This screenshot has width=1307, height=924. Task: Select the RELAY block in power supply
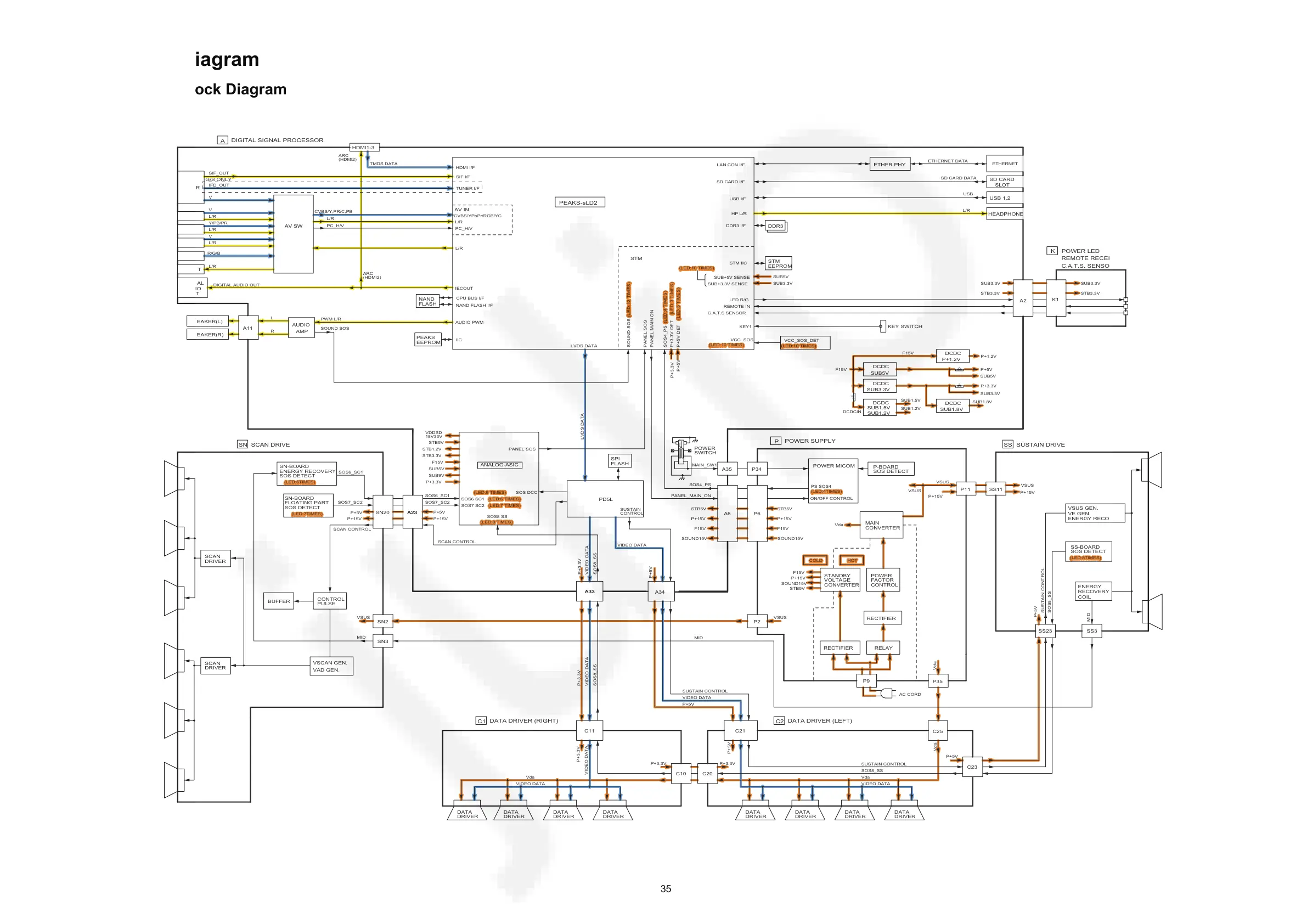883,648
